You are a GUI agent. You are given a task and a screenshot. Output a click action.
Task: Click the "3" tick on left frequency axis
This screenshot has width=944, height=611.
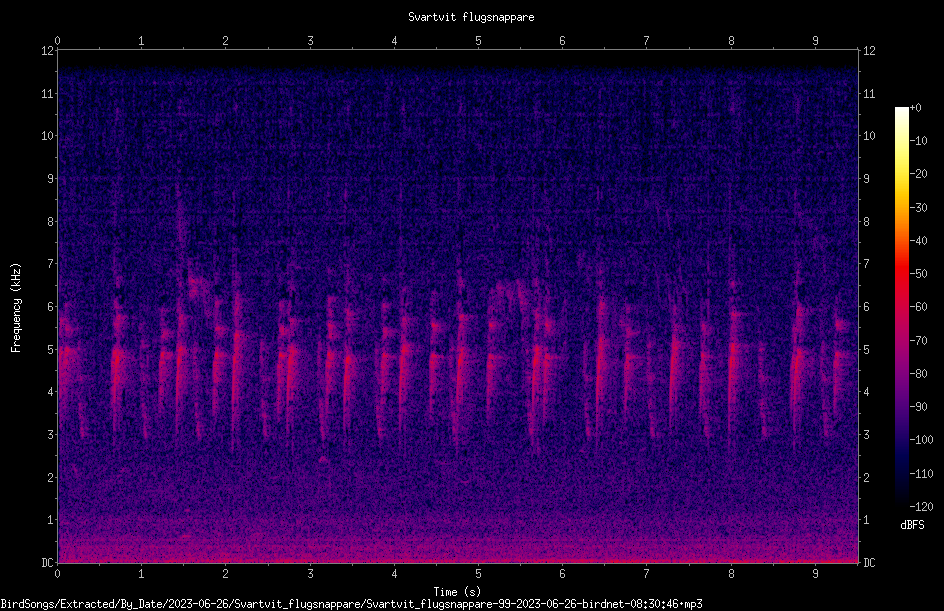(x=50, y=435)
